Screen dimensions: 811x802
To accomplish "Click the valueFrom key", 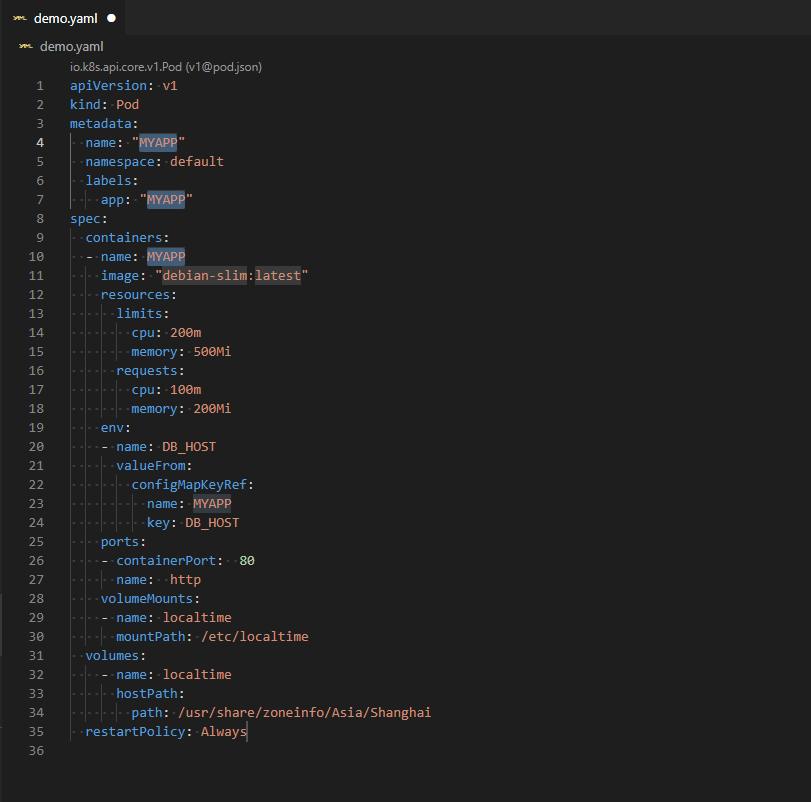I will [153, 465].
